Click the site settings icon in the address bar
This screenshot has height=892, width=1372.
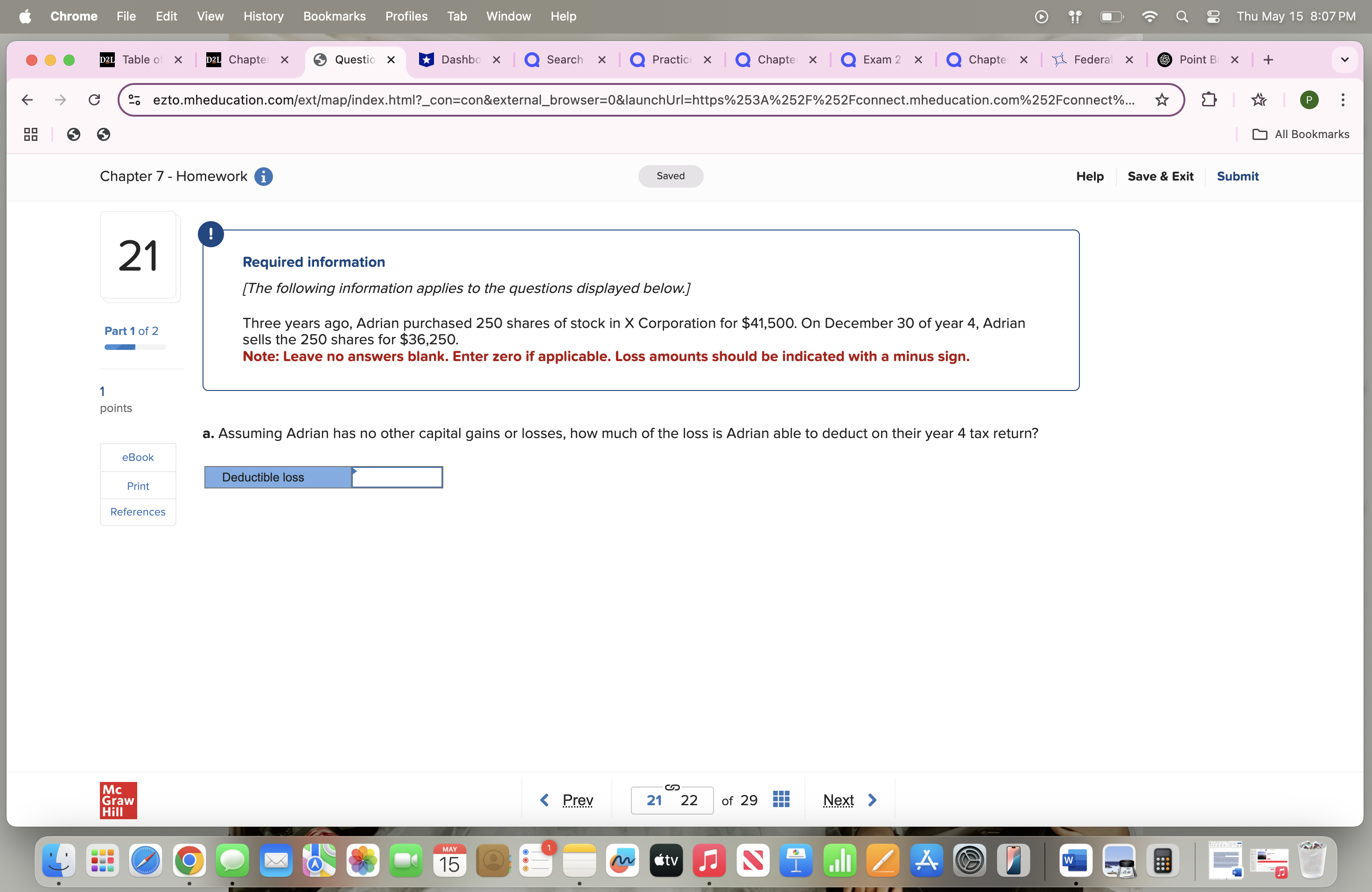(x=134, y=100)
